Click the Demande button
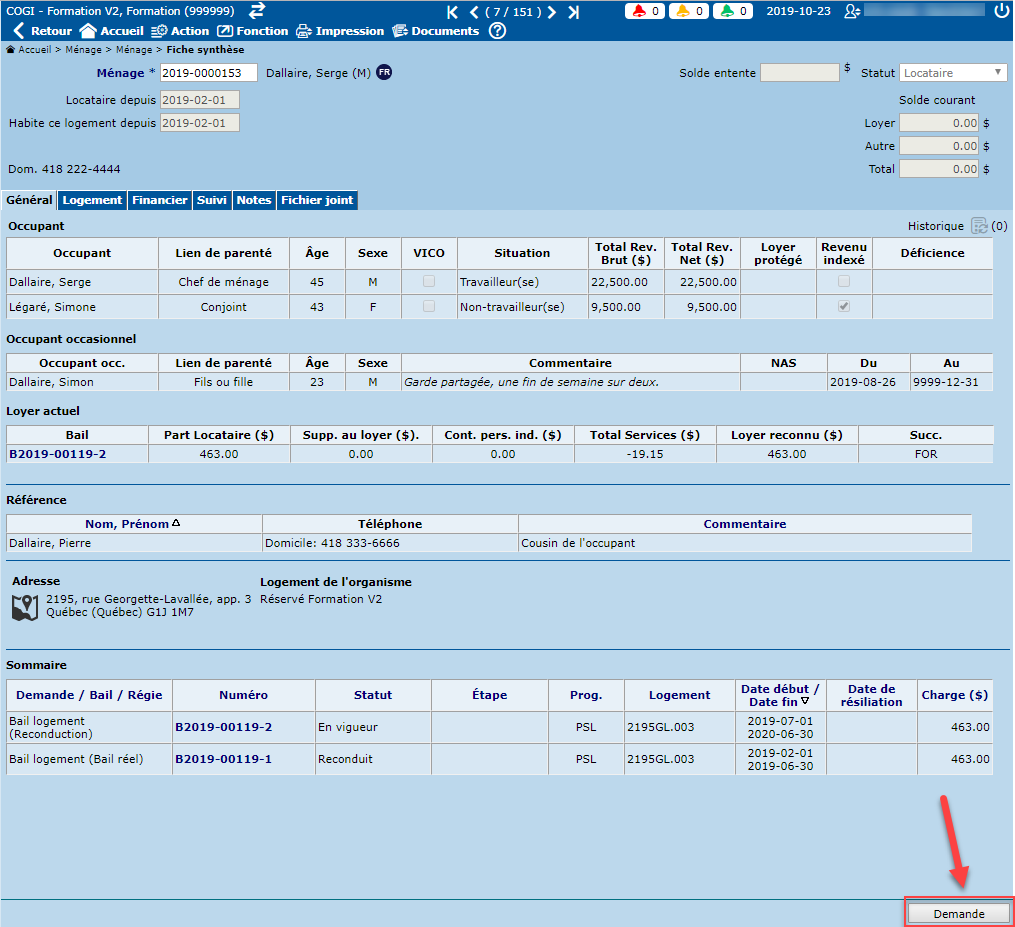Screen dimensions: 1015x927 point(958,913)
